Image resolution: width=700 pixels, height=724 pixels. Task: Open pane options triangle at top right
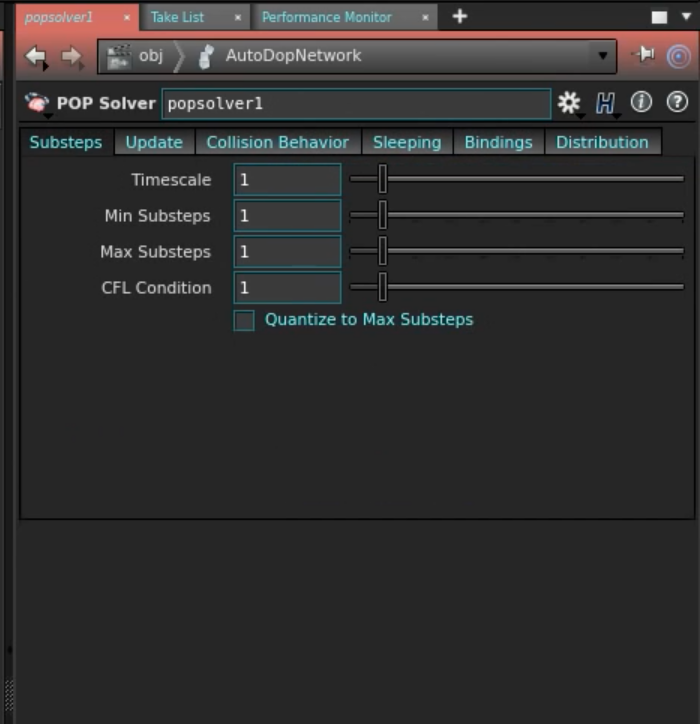point(687,17)
